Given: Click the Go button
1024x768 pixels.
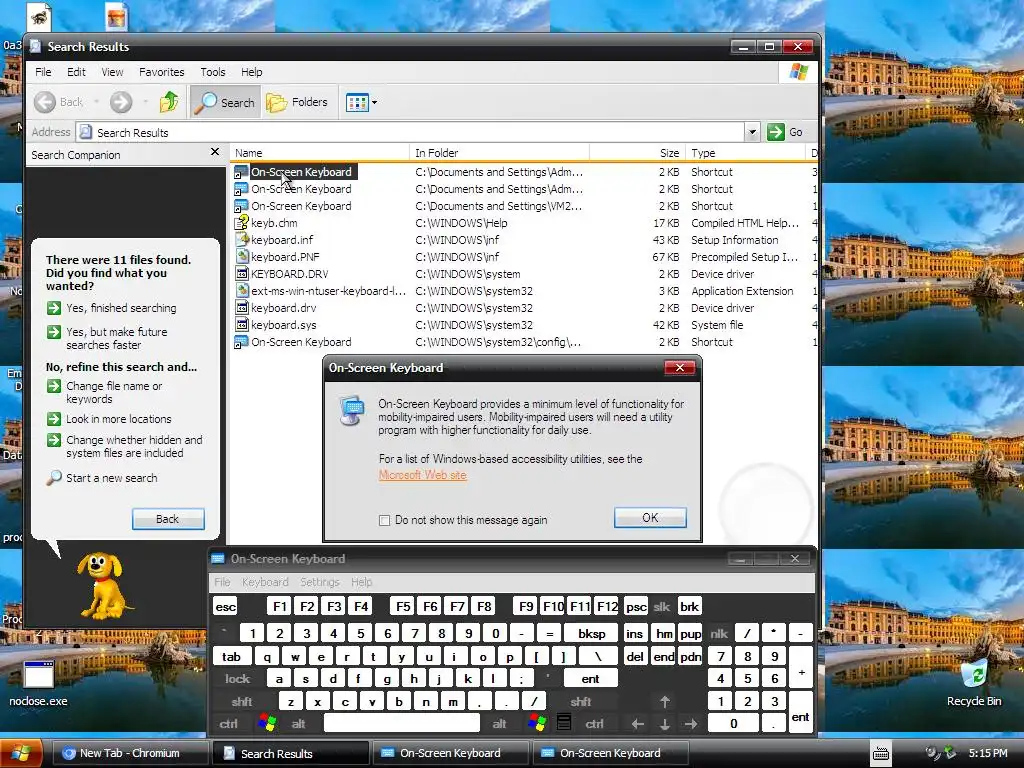Looking at the screenshot, I should coord(786,132).
